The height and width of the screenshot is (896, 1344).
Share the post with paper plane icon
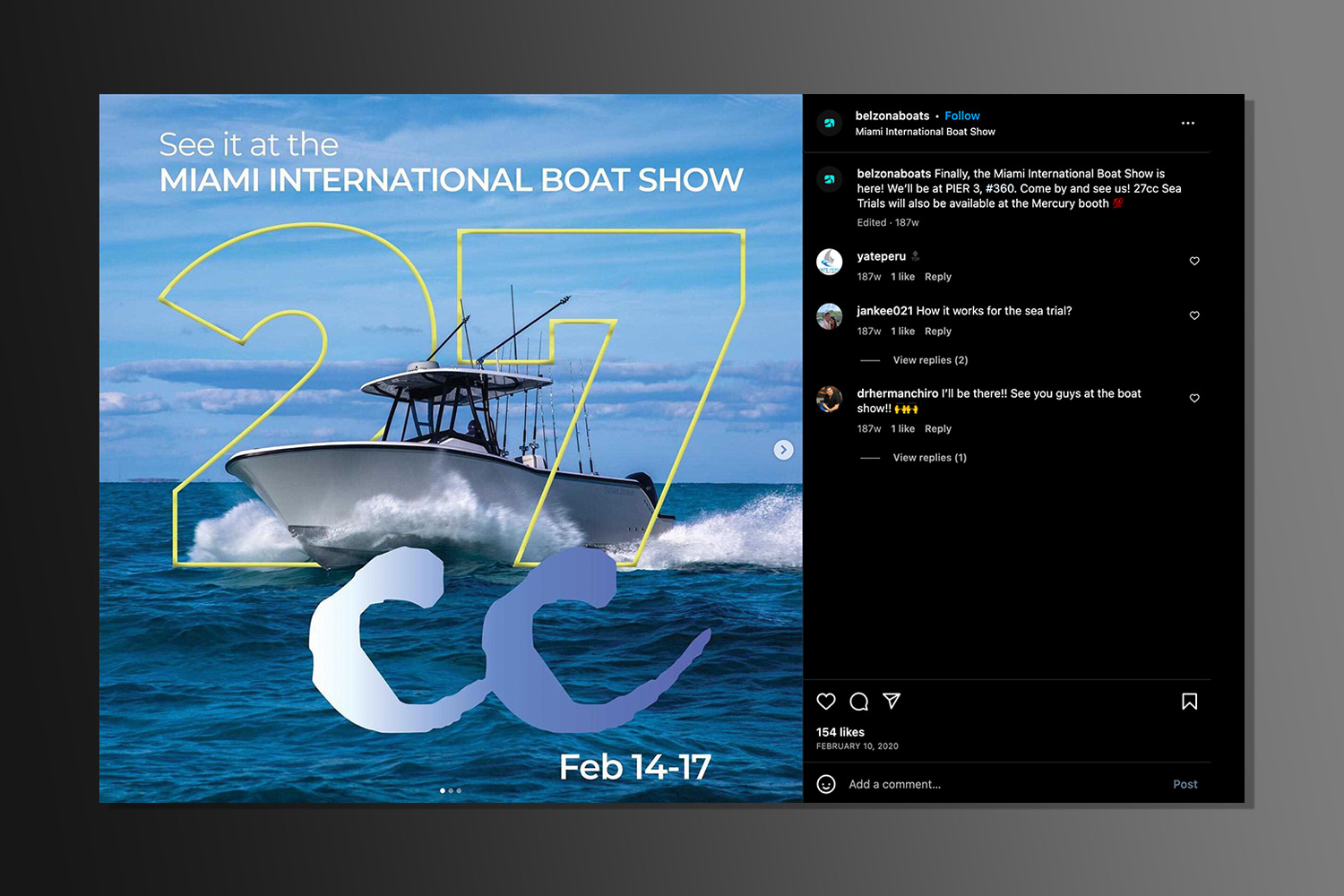pyautogui.click(x=892, y=701)
